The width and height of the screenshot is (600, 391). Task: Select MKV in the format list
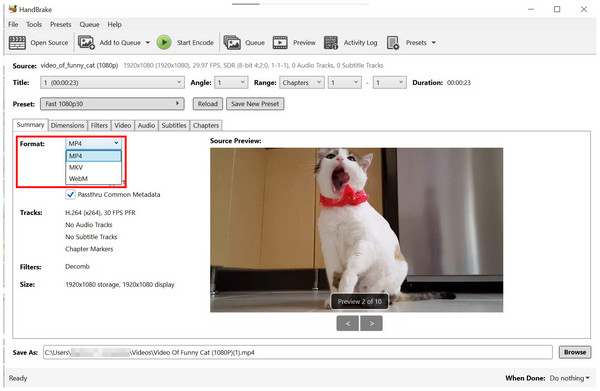click(x=94, y=167)
